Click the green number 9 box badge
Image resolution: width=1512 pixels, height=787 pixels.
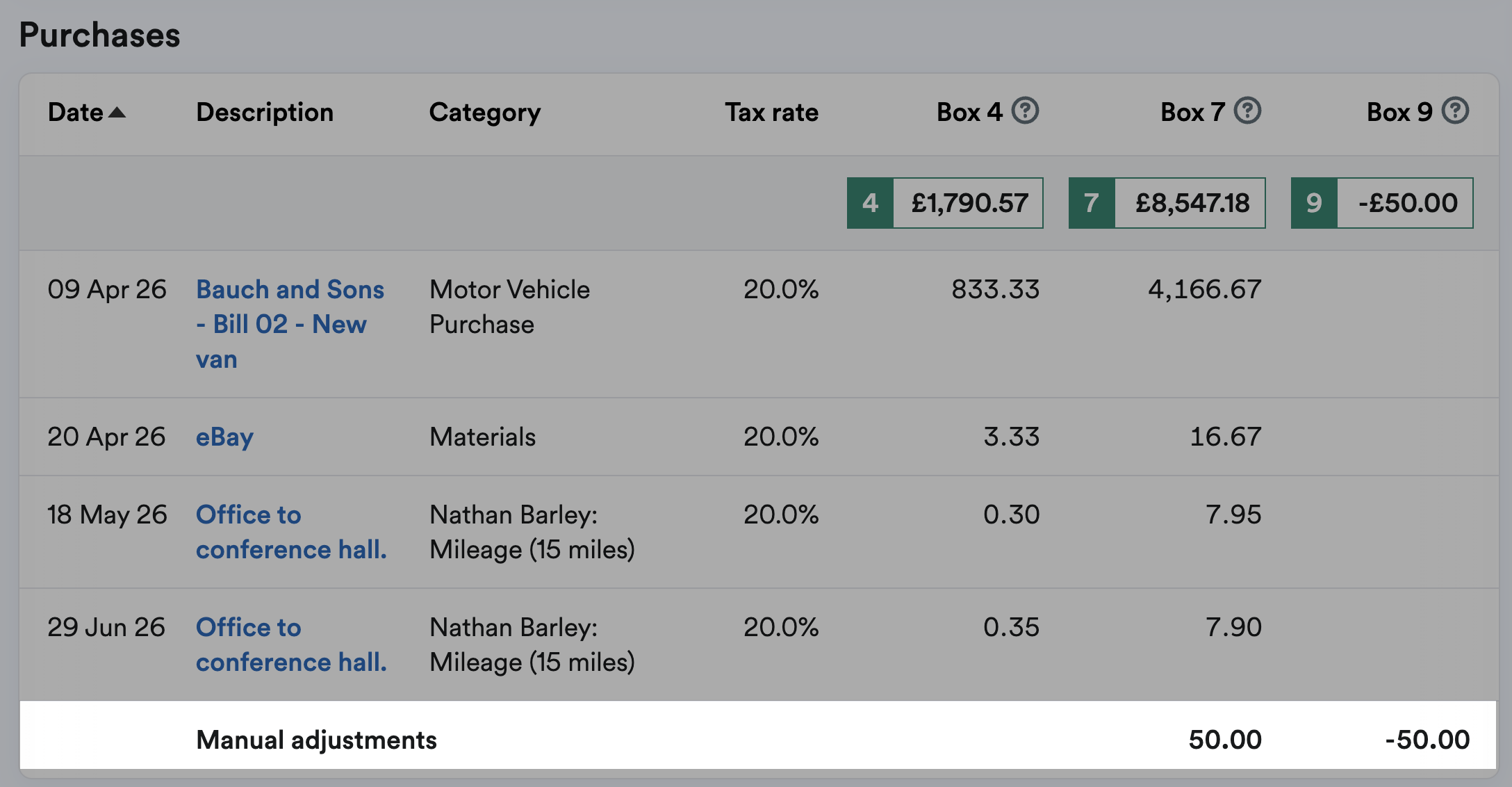[x=1314, y=203]
